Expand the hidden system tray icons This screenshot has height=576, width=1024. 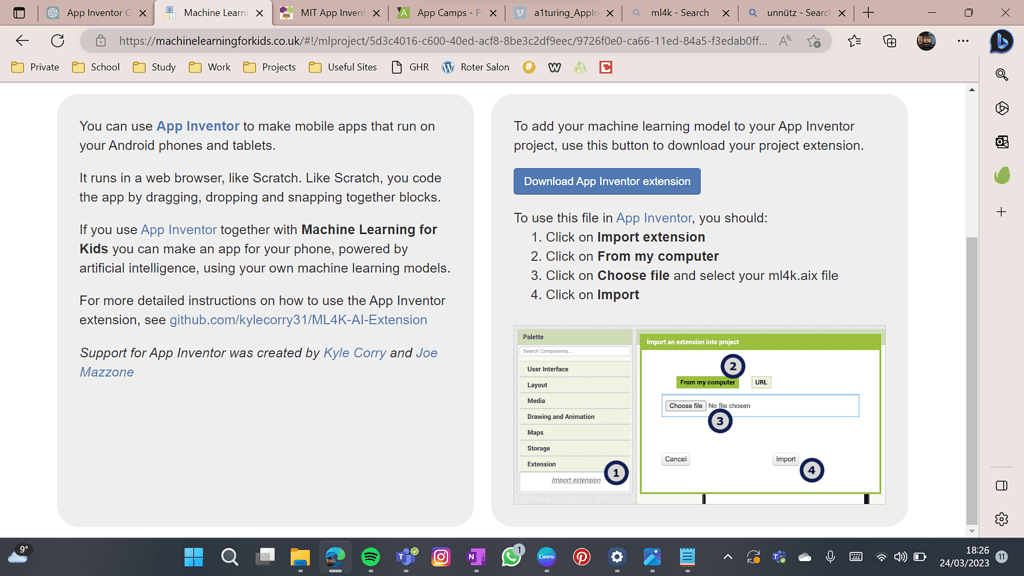coord(727,557)
